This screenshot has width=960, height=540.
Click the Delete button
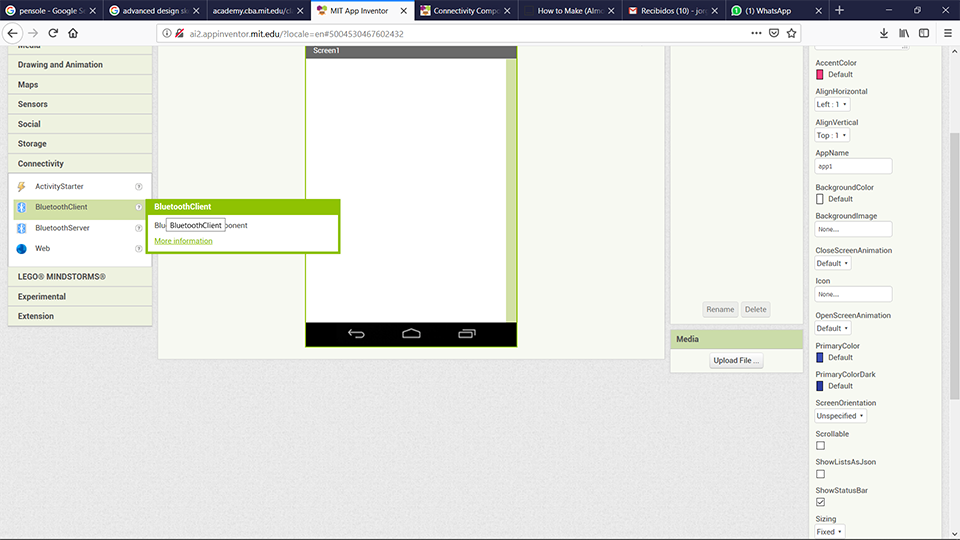click(756, 309)
